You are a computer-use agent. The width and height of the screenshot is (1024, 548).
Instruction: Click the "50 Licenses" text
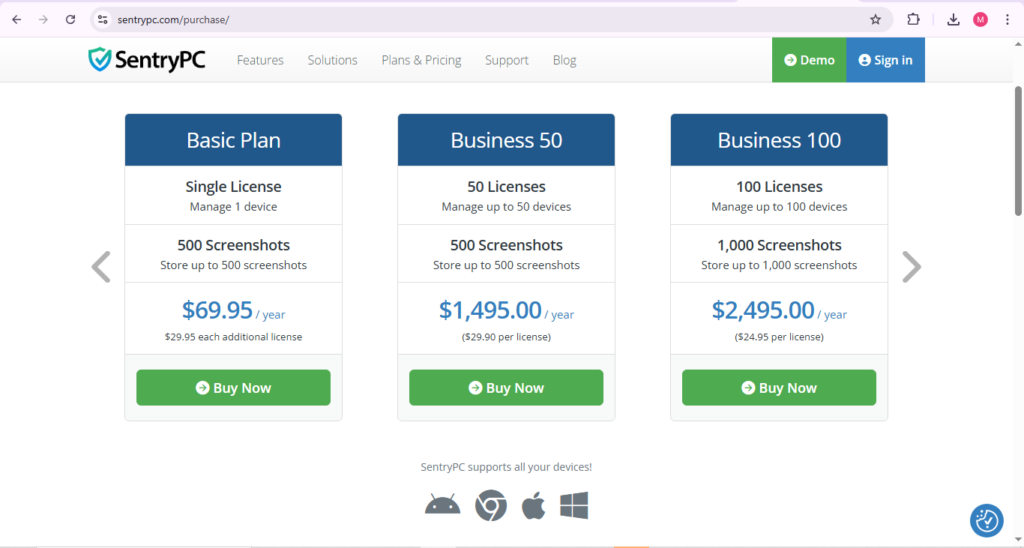(506, 186)
